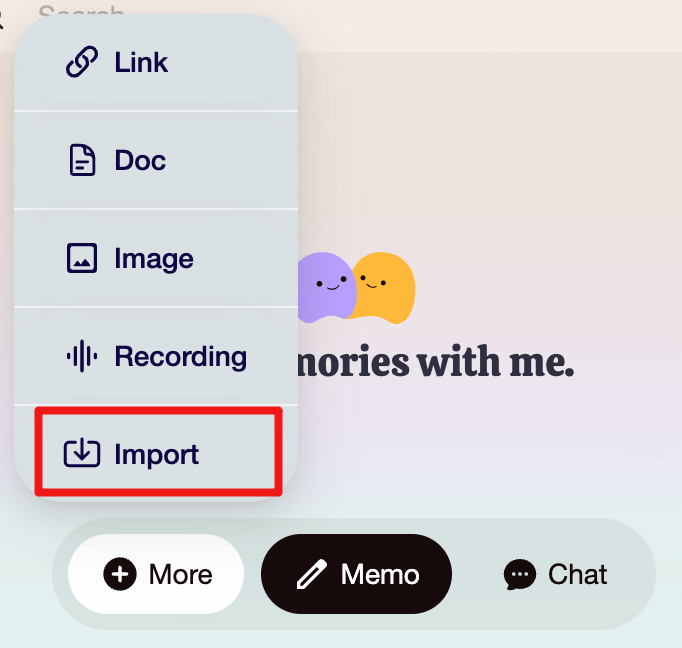Click the document page icon

82,160
